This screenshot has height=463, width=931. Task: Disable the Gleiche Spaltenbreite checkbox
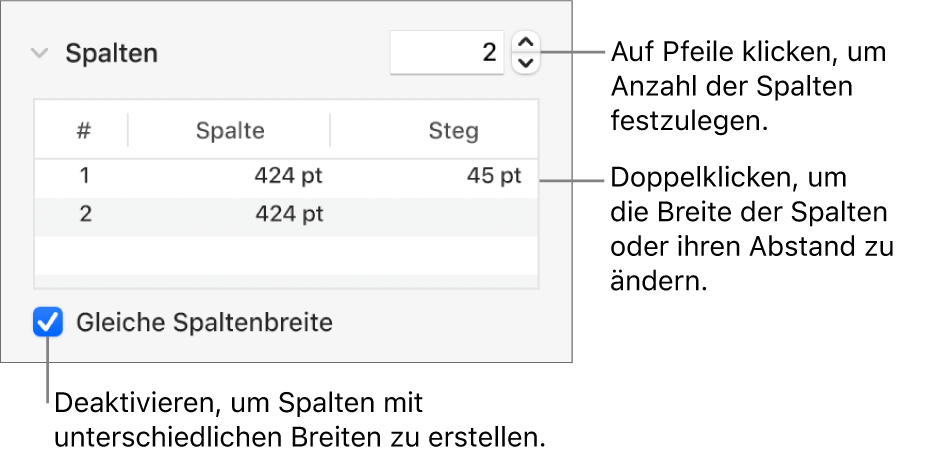point(47,323)
